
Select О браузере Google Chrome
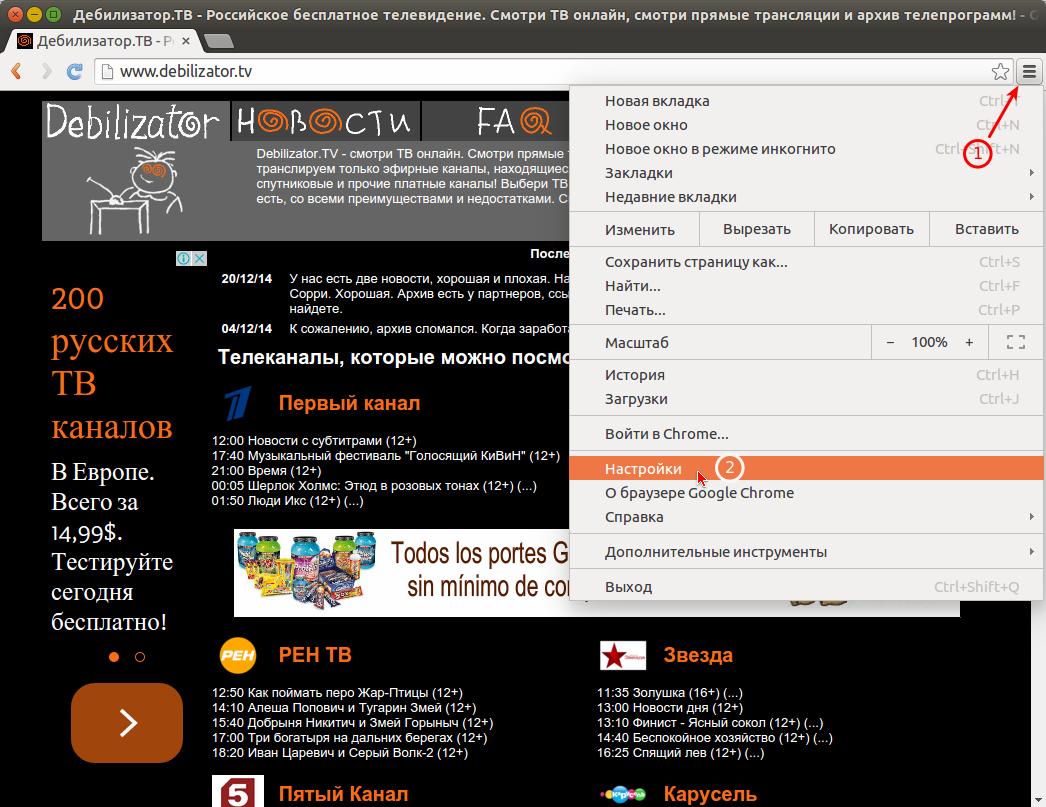point(806,493)
